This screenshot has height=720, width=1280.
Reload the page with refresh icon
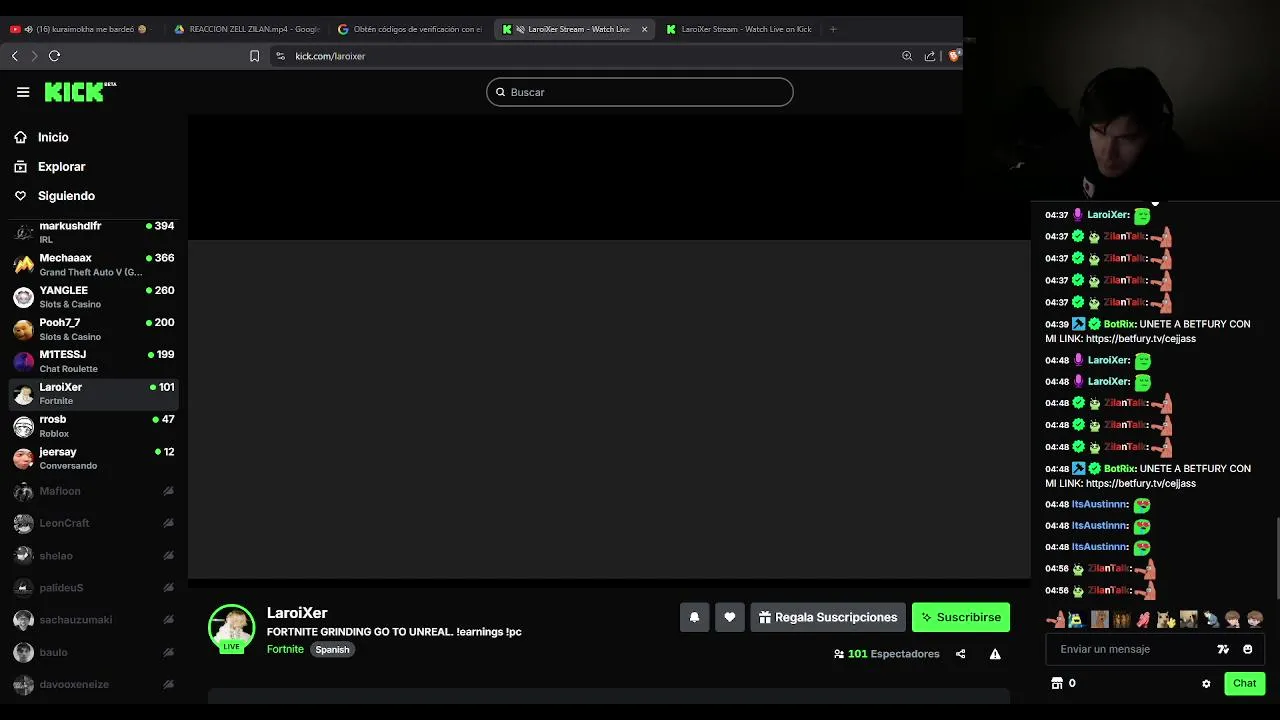pos(55,56)
